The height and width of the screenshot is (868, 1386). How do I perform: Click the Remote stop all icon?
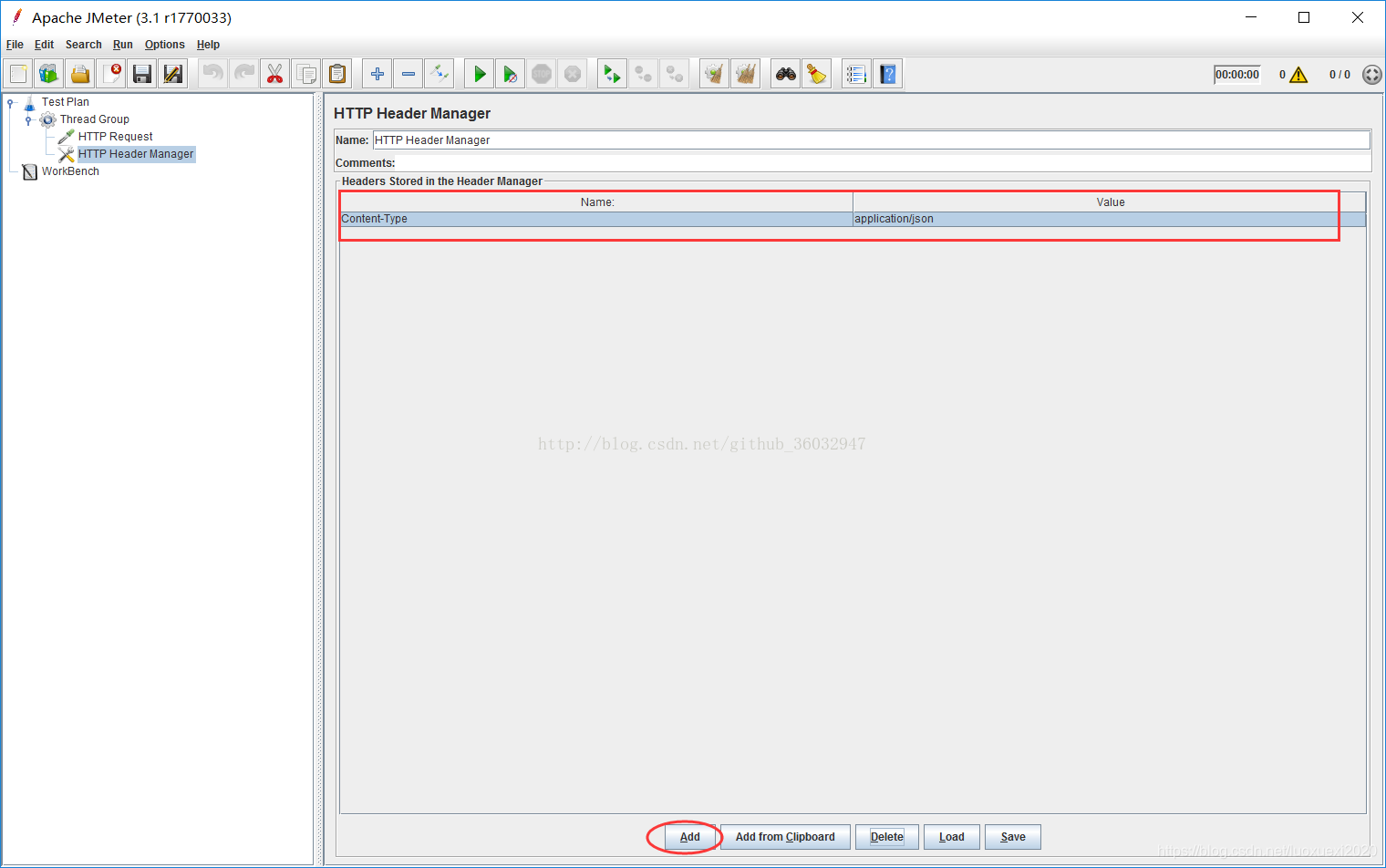[x=644, y=74]
